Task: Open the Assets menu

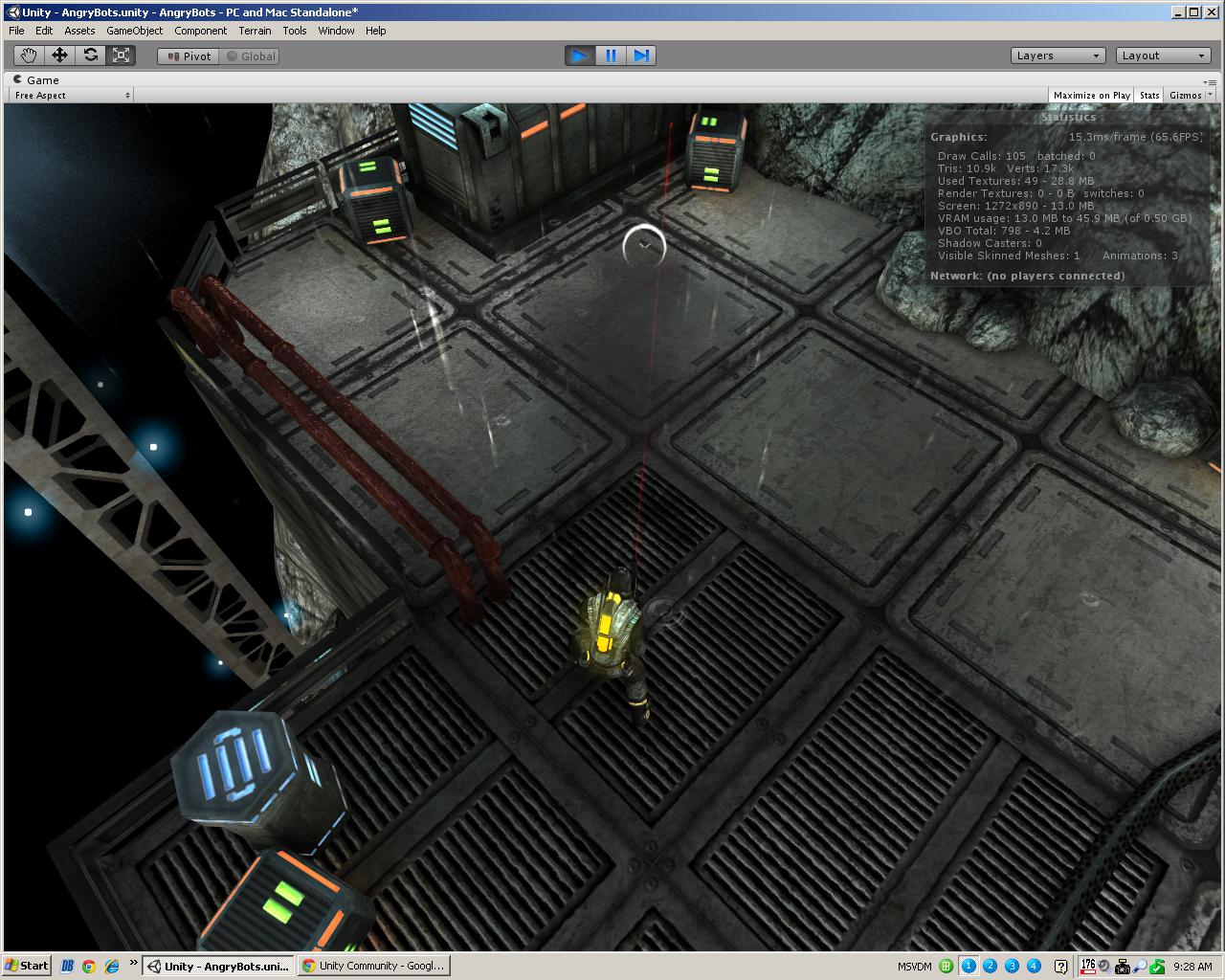Action: 79,31
